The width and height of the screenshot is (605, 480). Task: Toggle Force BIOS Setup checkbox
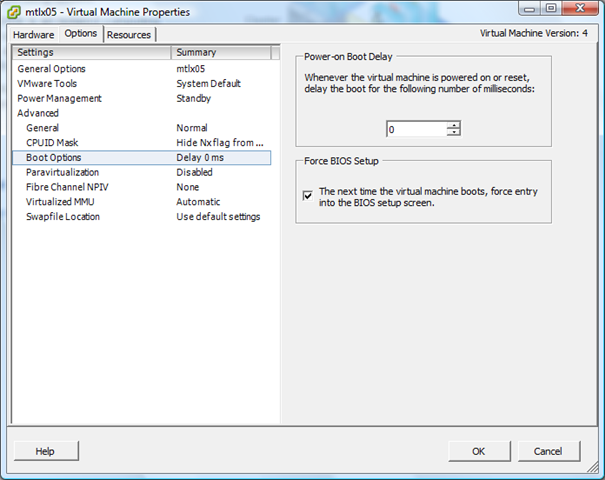[308, 196]
